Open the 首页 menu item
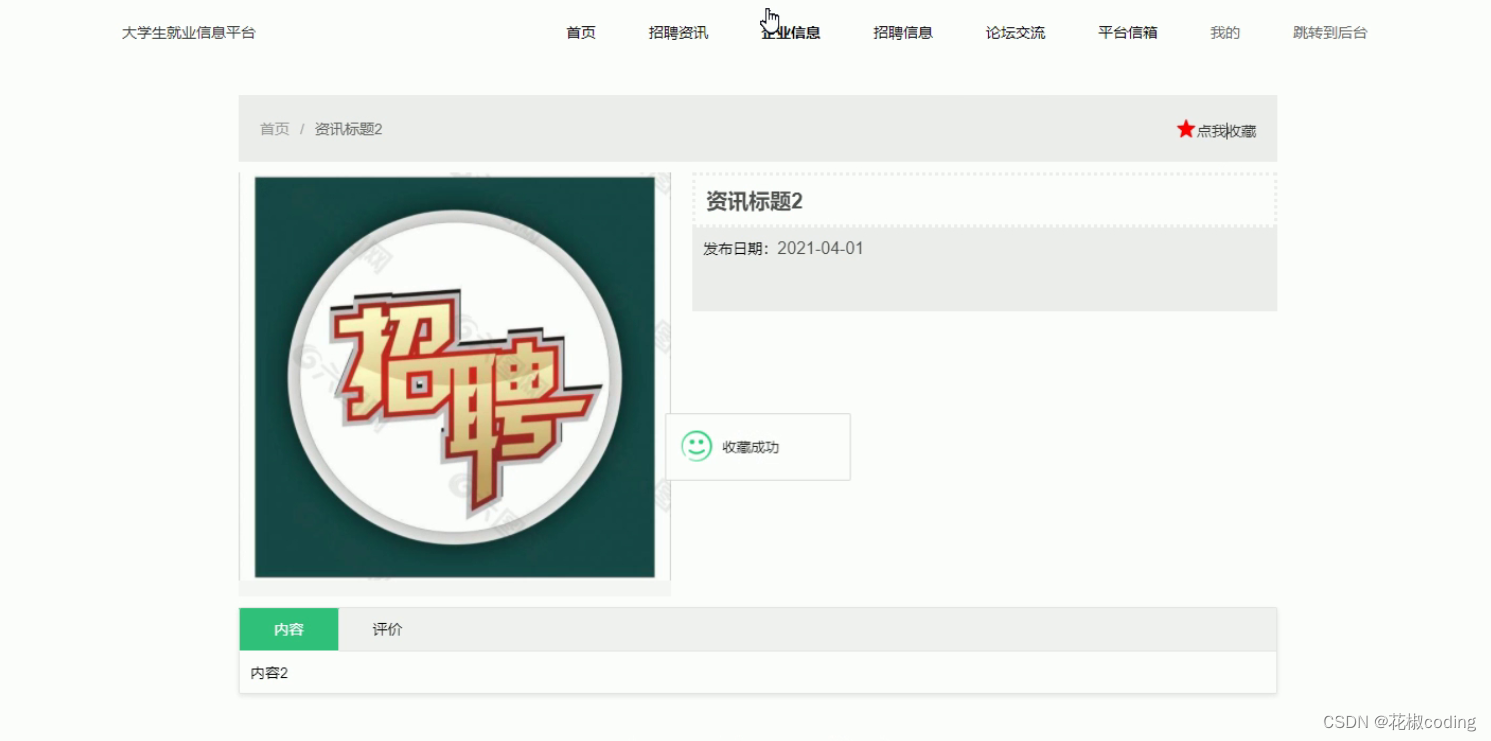This screenshot has height=741, width=1491. [579, 32]
